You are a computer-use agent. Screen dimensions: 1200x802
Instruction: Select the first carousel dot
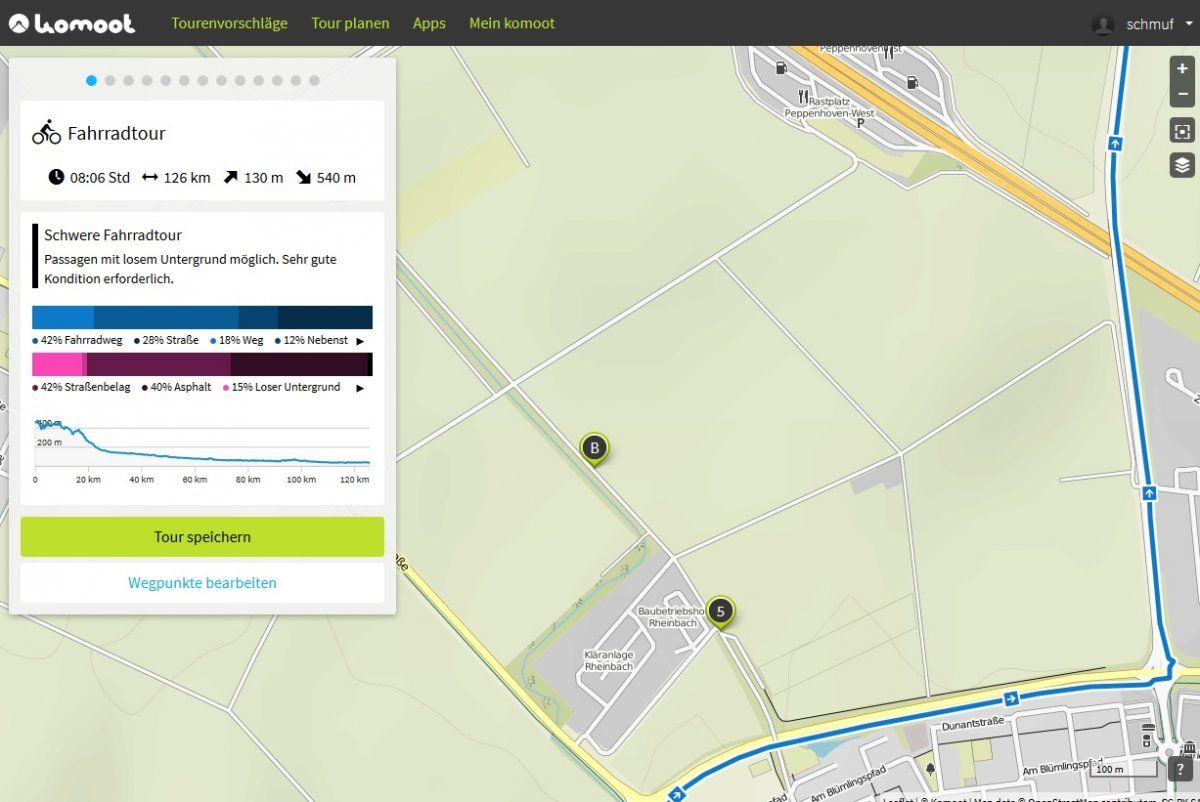coord(92,80)
